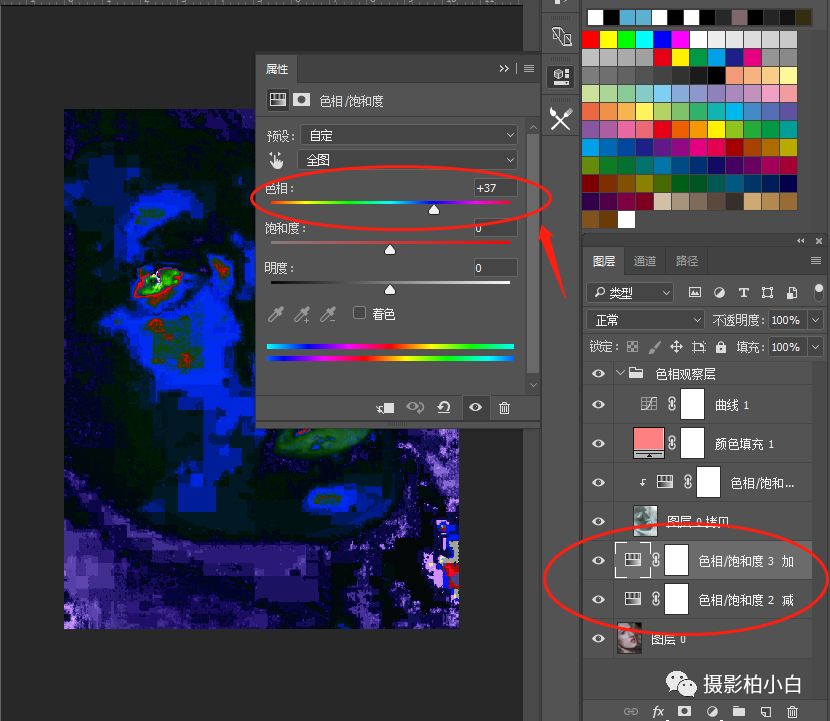Open the layer style fx menu
The image size is (830, 721).
point(658,711)
